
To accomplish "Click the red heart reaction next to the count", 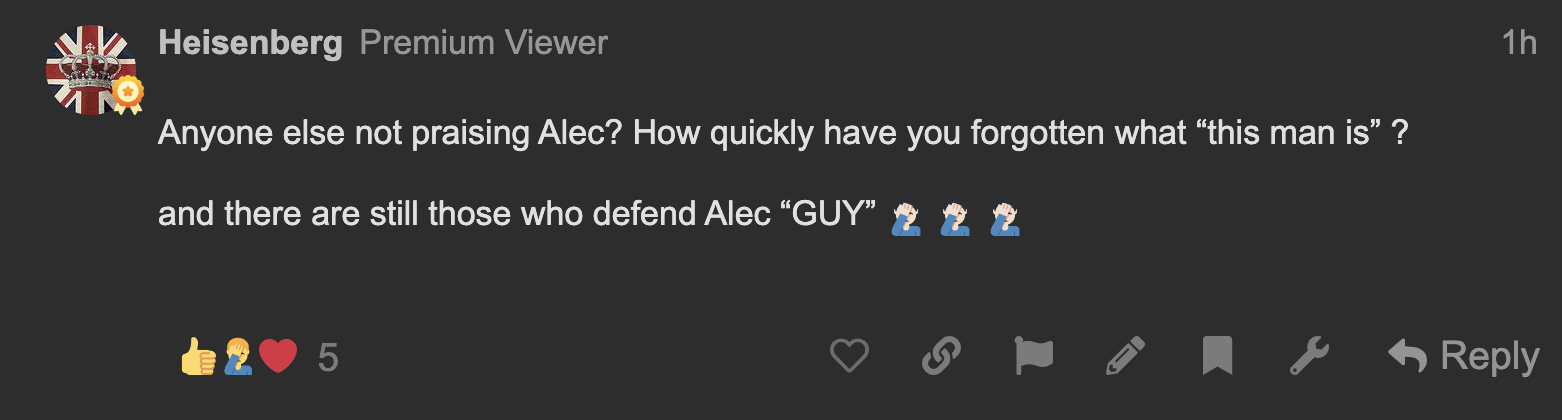I will click(278, 356).
